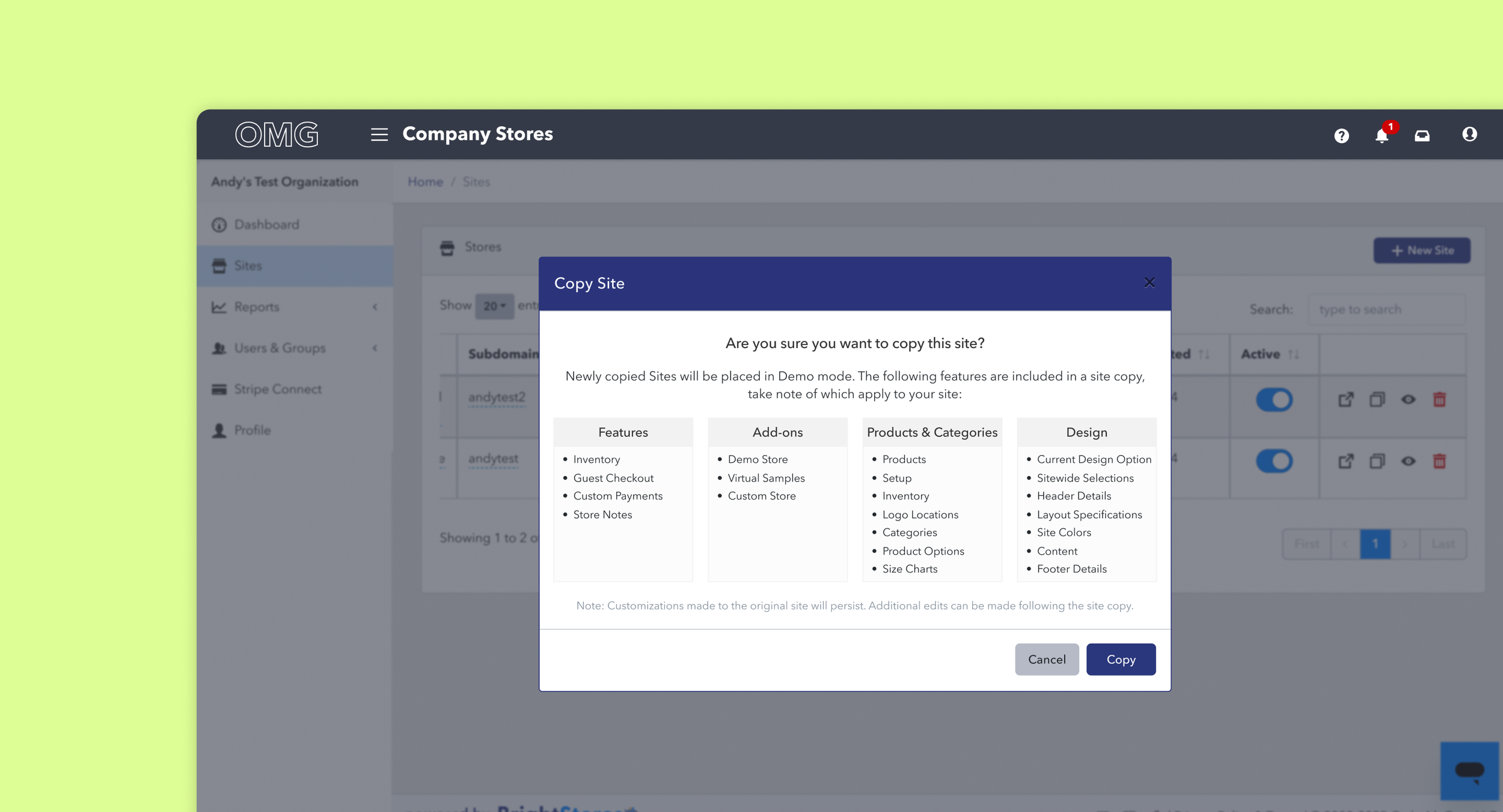The image size is (1503, 812).
Task: Open the inbox tray icon
Action: 1422,135
